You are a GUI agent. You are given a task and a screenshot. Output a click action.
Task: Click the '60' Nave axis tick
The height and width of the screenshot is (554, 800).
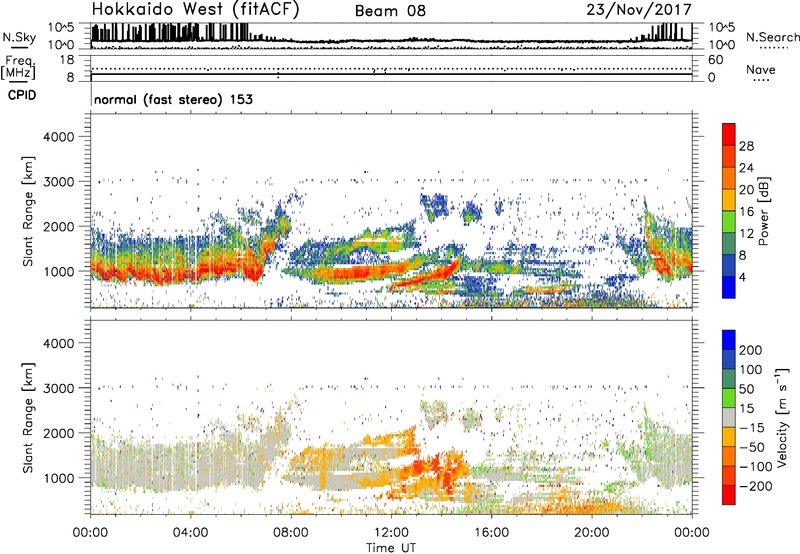click(x=715, y=60)
